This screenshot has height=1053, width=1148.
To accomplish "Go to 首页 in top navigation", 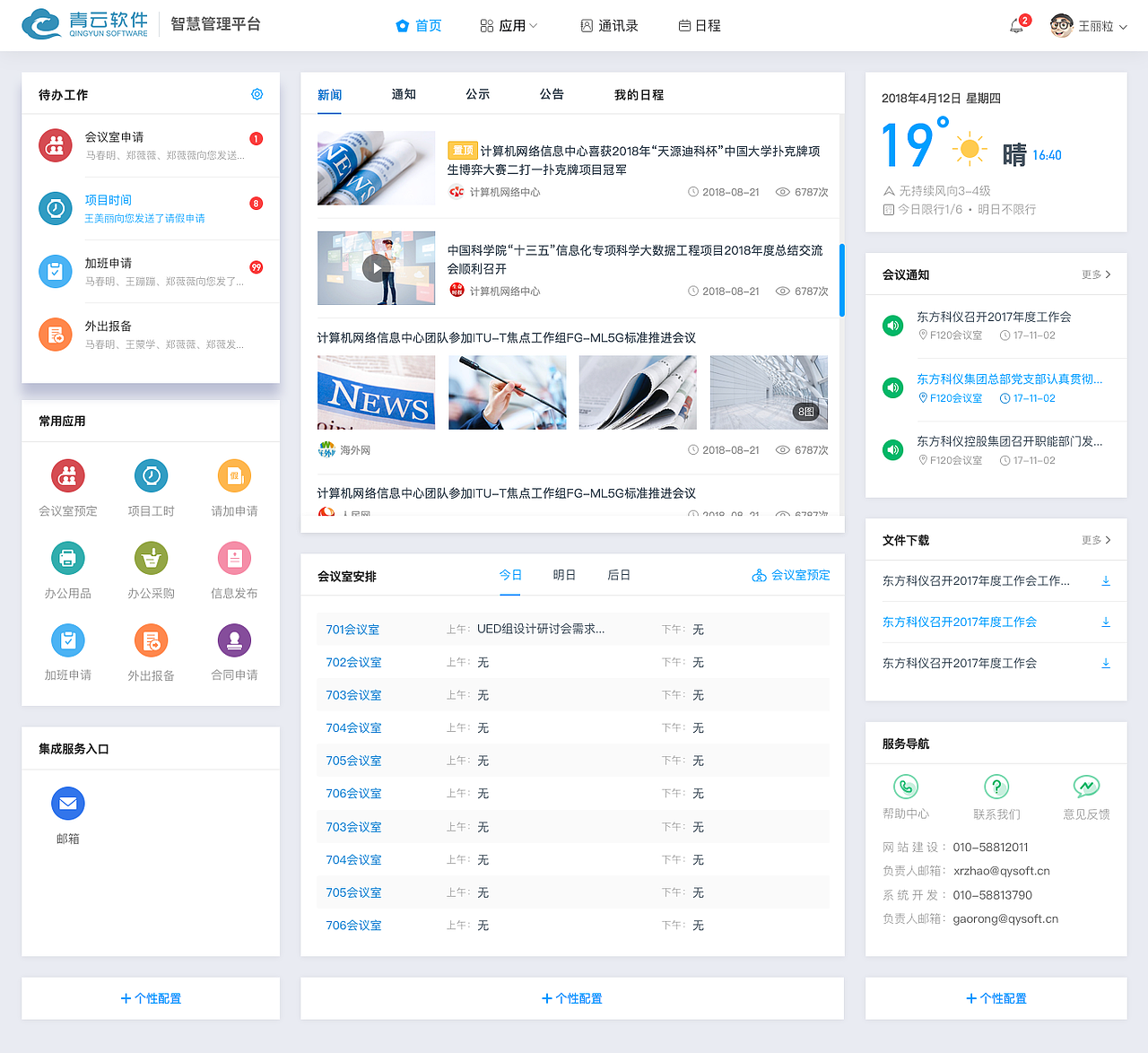I will coord(419,26).
